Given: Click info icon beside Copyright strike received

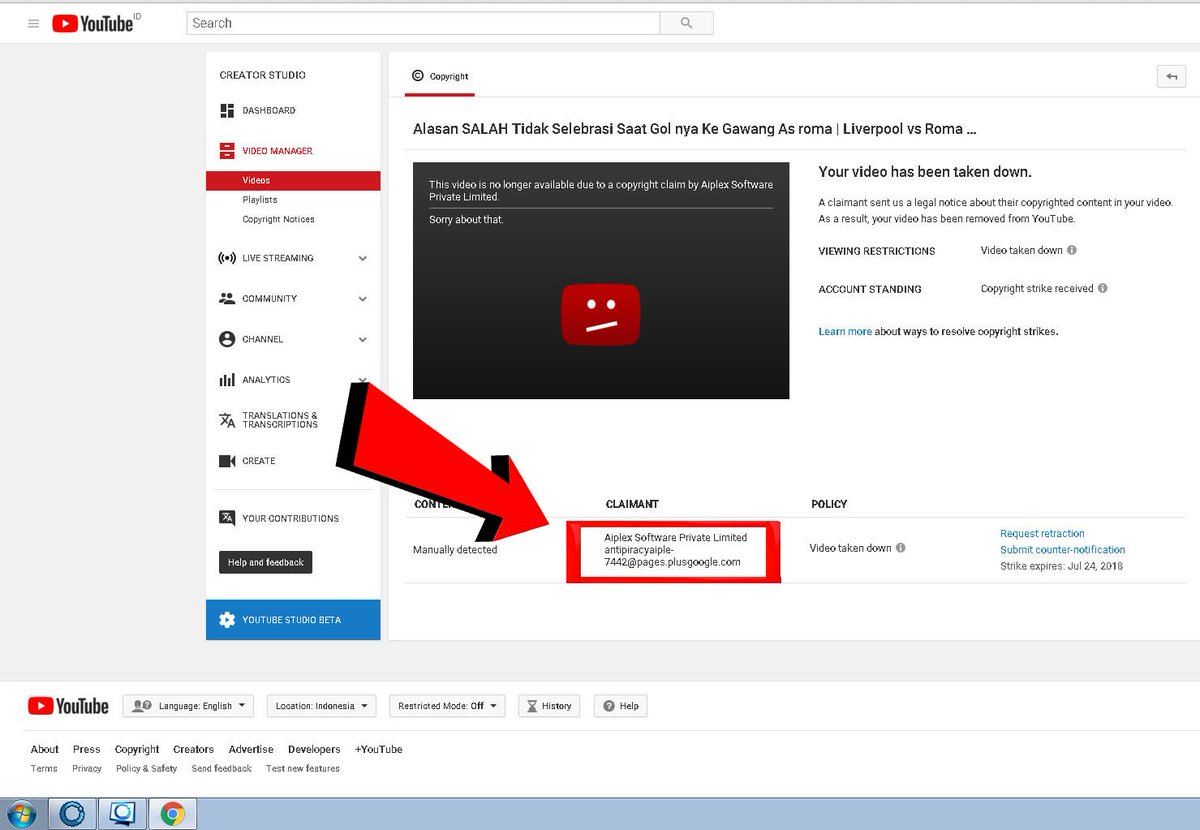Looking at the screenshot, I should pos(1103,288).
